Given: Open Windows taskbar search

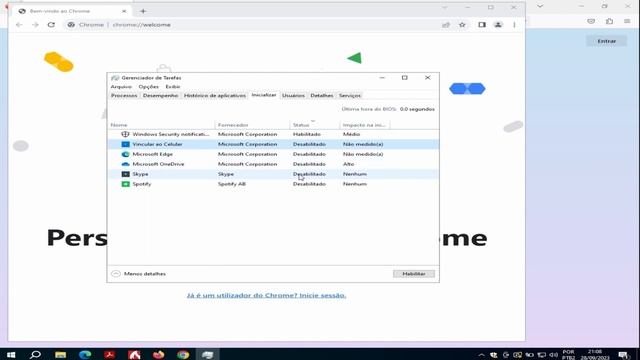Looking at the screenshot, I should pyautogui.click(x=36, y=354).
